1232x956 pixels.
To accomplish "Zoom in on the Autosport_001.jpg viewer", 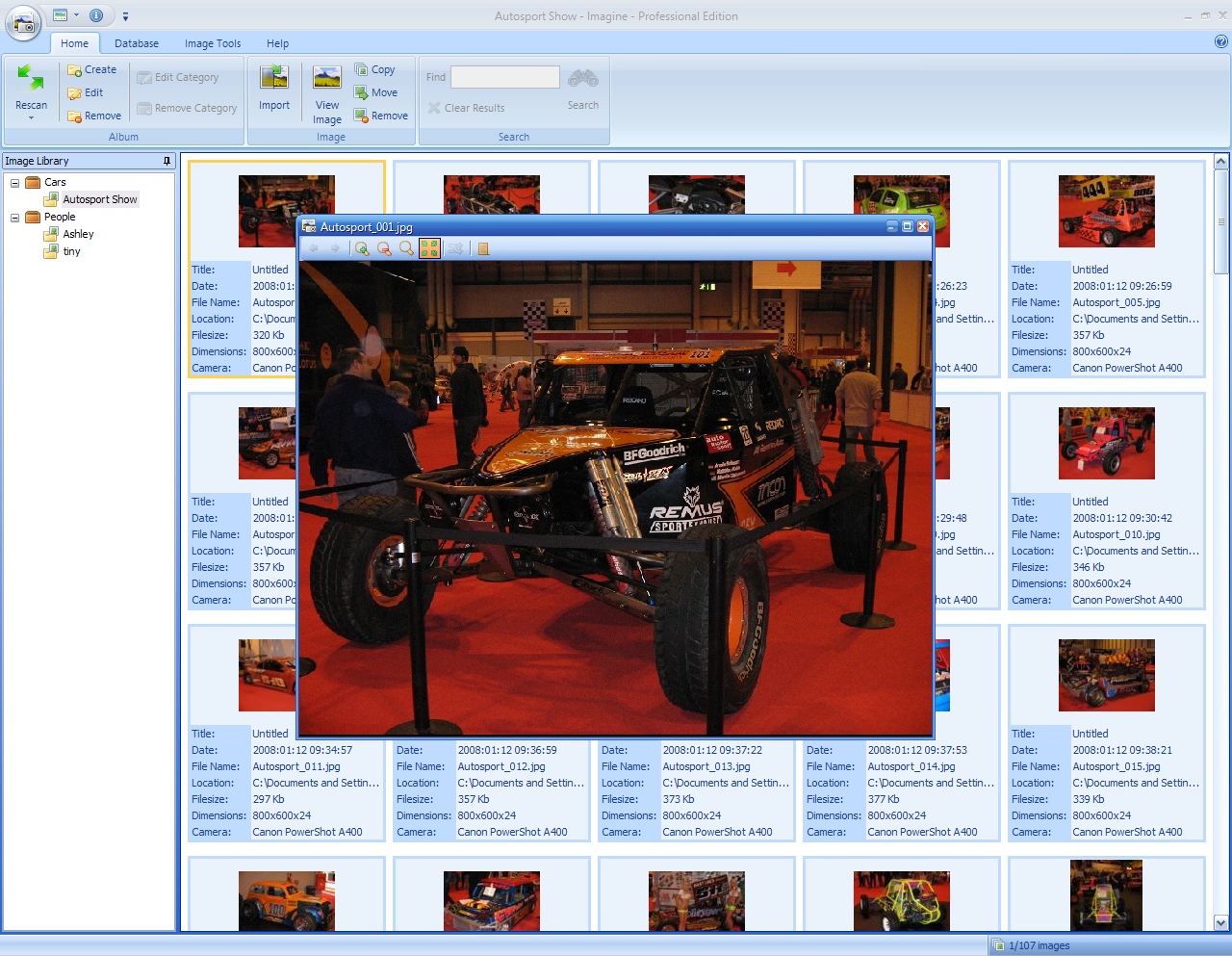I will 362,248.
